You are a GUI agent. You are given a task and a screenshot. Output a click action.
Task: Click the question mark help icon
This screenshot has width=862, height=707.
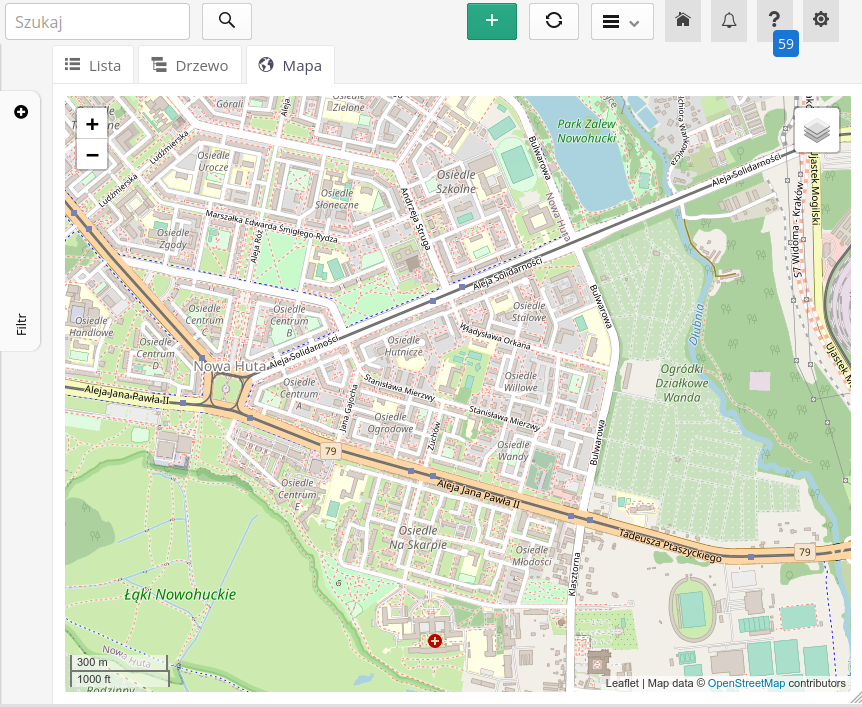(774, 20)
